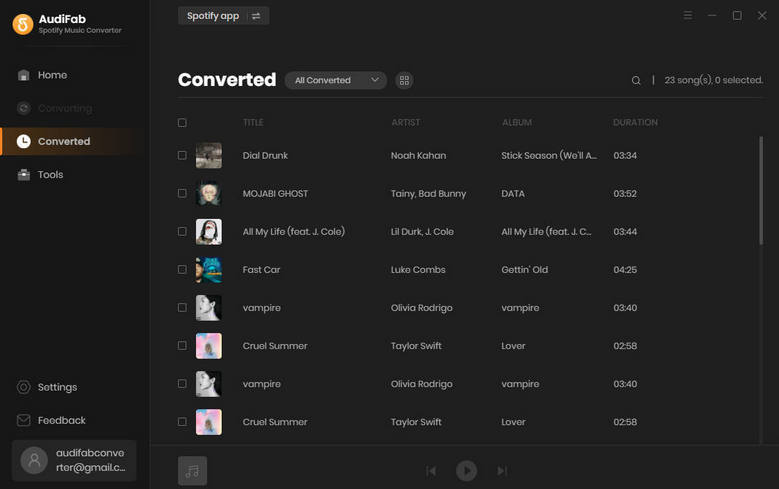Click the Stick Season album cell
The height and width of the screenshot is (489, 779).
pos(549,156)
